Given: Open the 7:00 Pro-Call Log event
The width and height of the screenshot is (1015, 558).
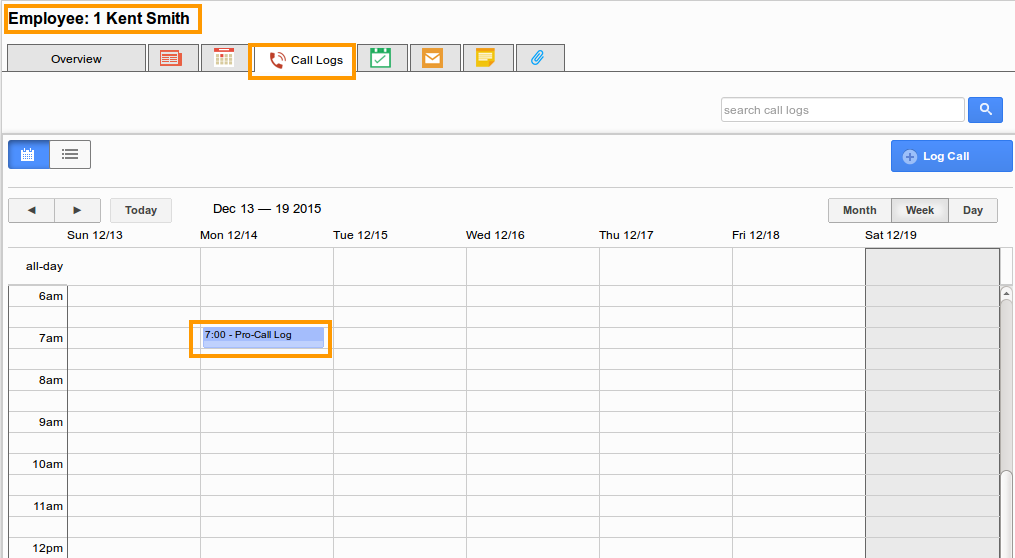Looking at the screenshot, I should tap(263, 336).
